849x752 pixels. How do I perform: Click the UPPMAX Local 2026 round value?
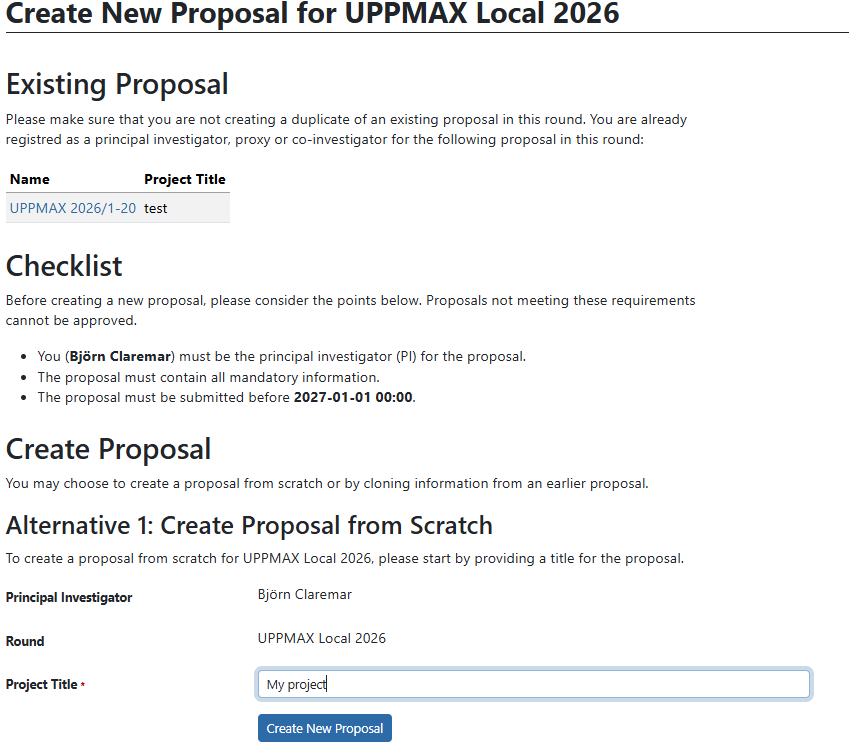(320, 638)
